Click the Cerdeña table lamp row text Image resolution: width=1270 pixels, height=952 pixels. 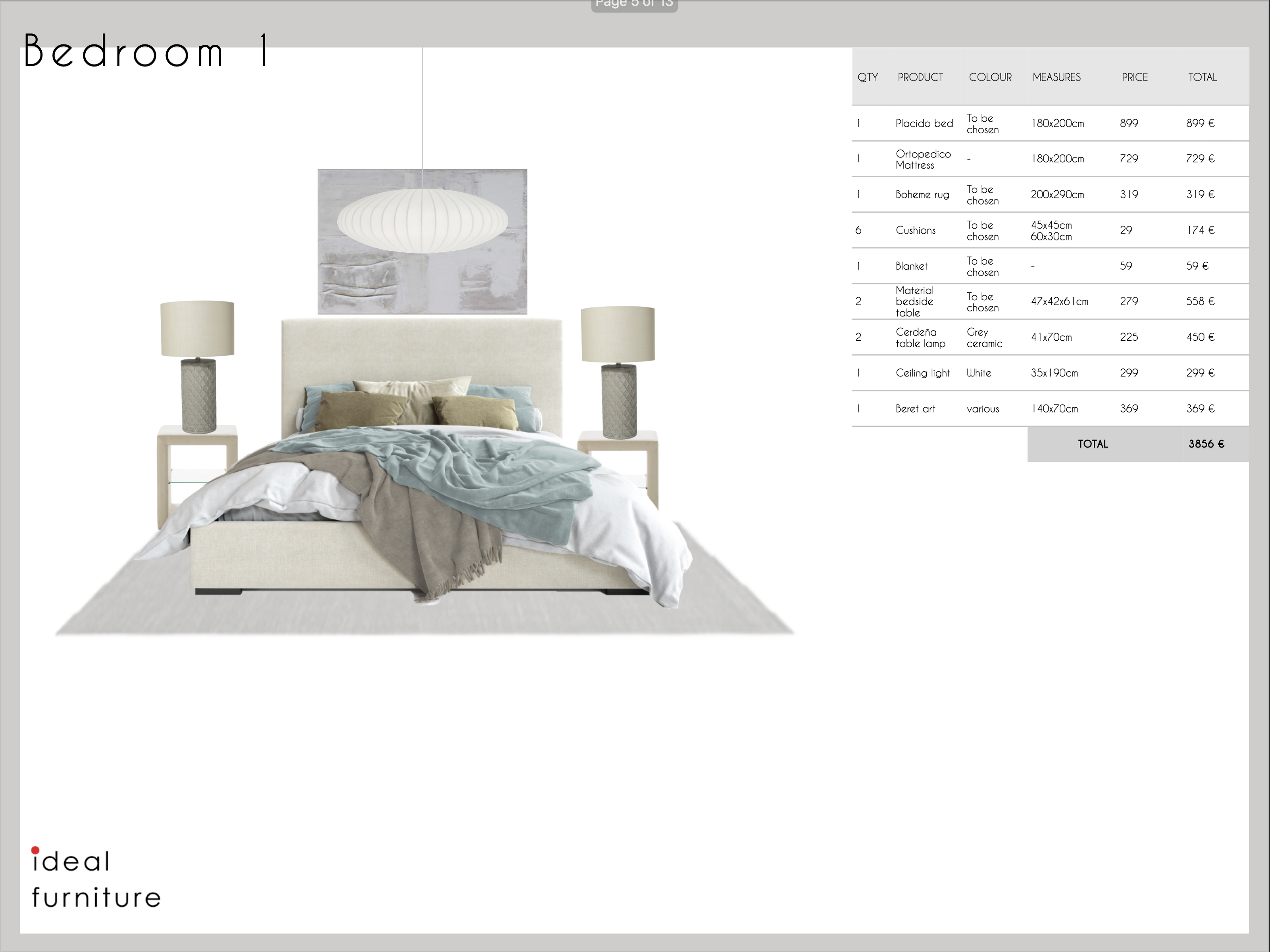[920, 338]
